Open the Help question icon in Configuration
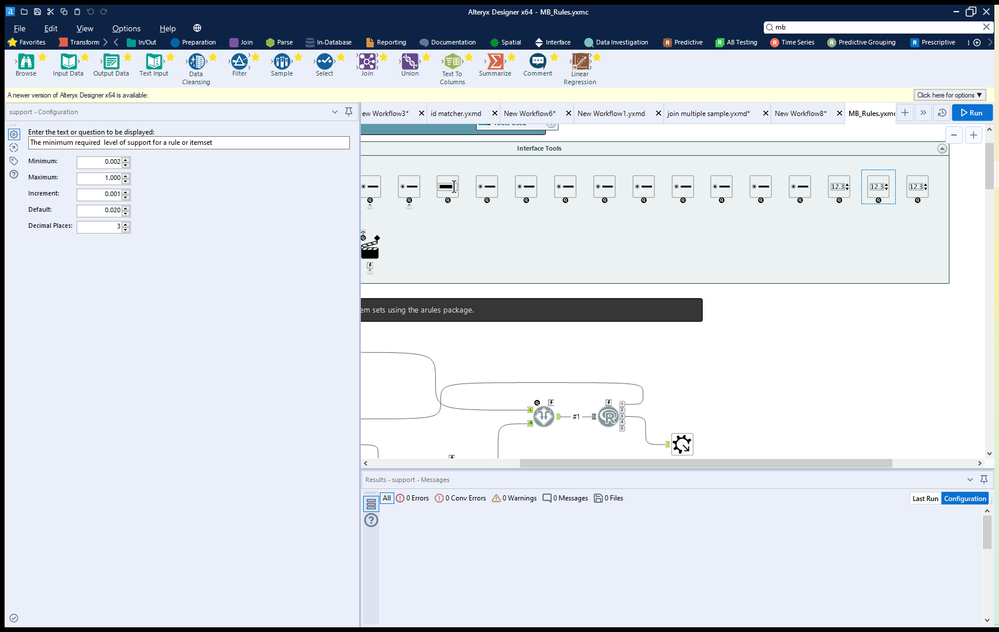Image resolution: width=999 pixels, height=632 pixels. [x=14, y=174]
